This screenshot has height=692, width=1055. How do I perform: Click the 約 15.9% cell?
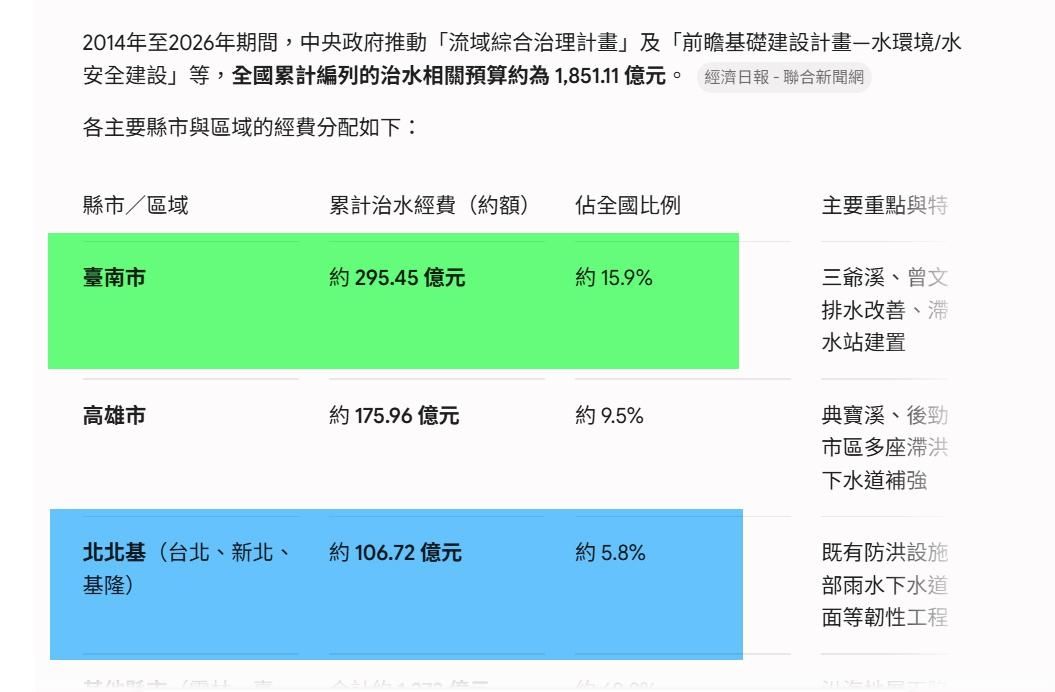(614, 277)
